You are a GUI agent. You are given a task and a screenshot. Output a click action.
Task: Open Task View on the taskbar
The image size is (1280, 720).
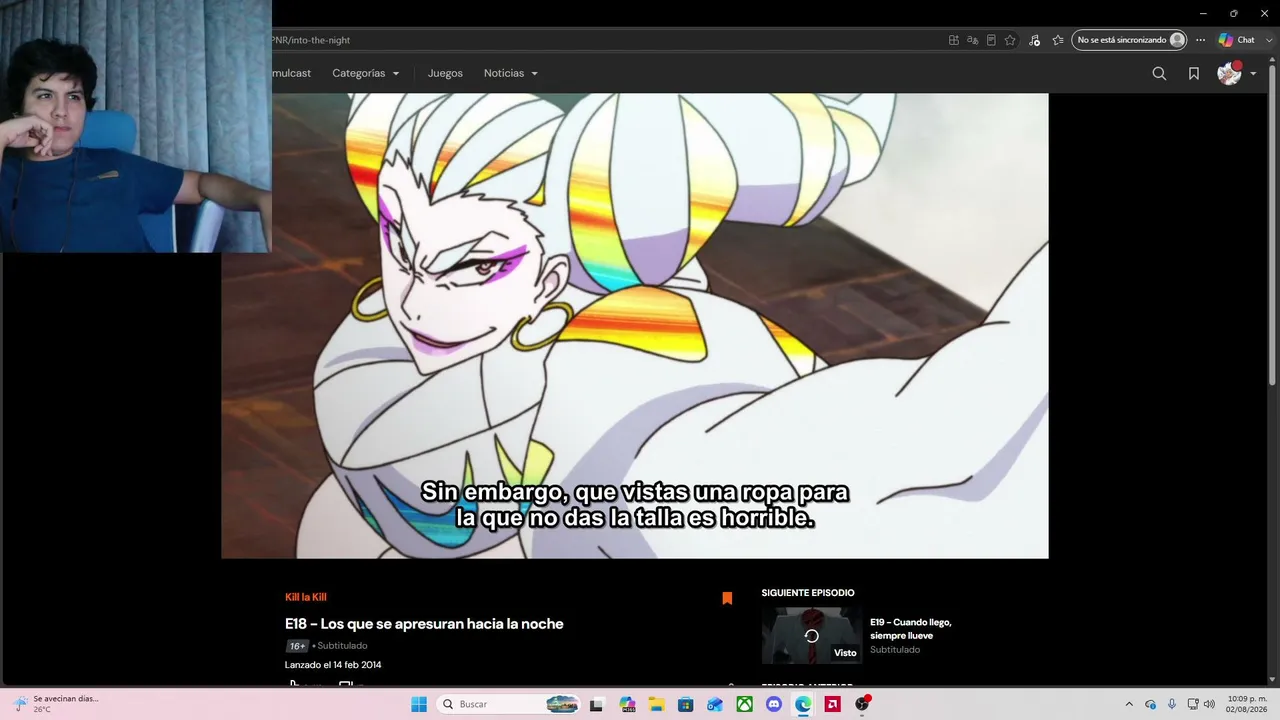(x=597, y=704)
